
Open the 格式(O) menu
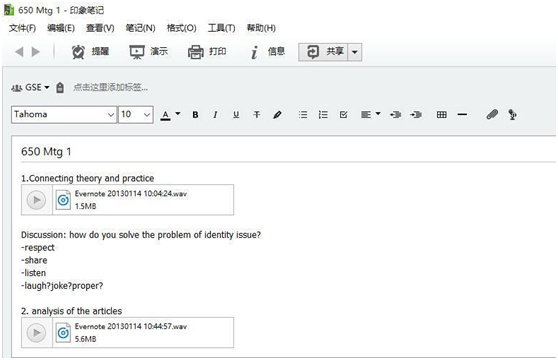coord(181,28)
